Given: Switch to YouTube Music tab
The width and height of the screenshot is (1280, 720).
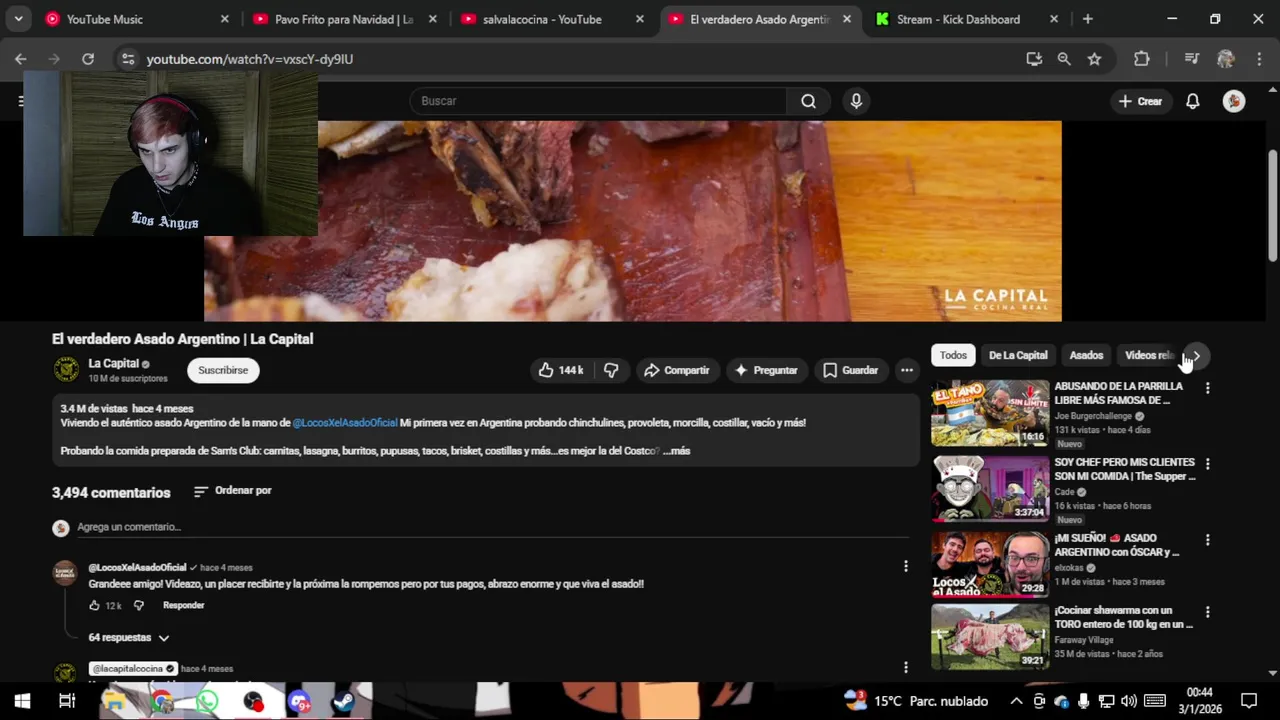Looking at the screenshot, I should [x=137, y=19].
